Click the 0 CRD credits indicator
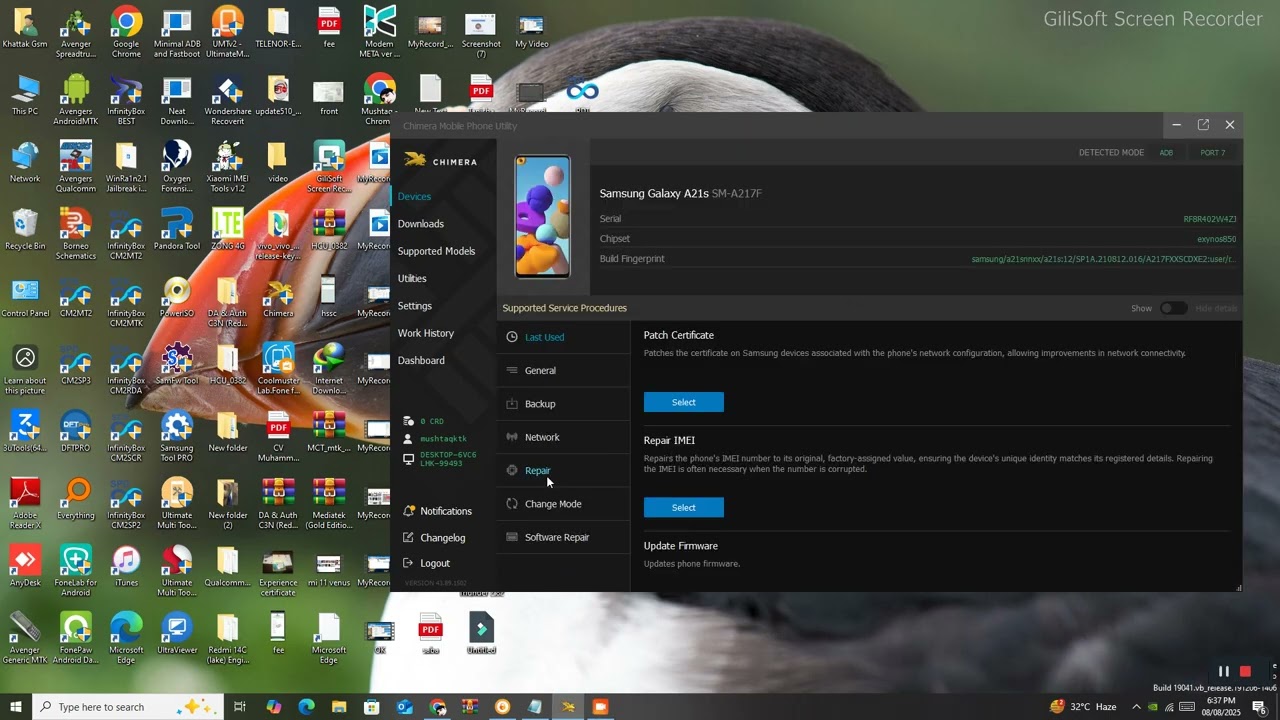 tap(424, 421)
